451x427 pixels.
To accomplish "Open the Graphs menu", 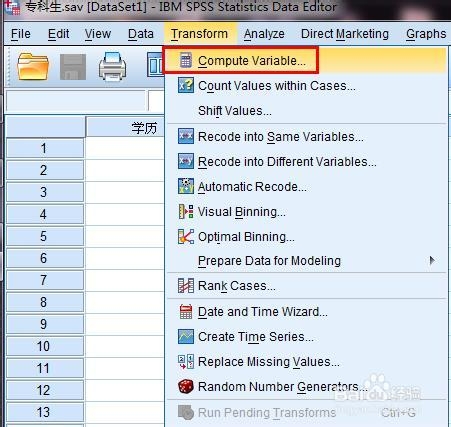I will [426, 34].
